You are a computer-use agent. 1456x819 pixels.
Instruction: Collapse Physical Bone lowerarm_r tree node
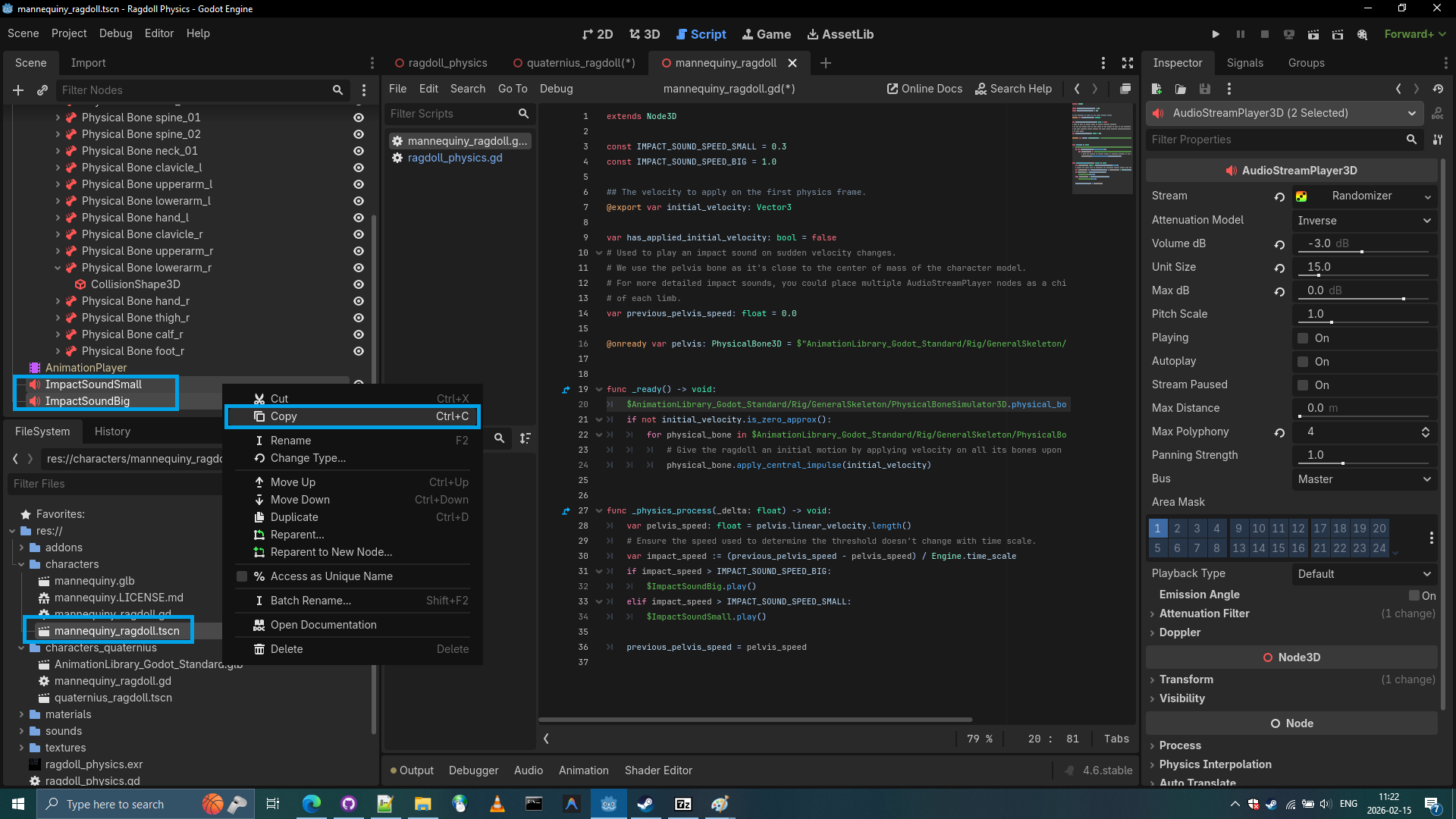pos(58,268)
